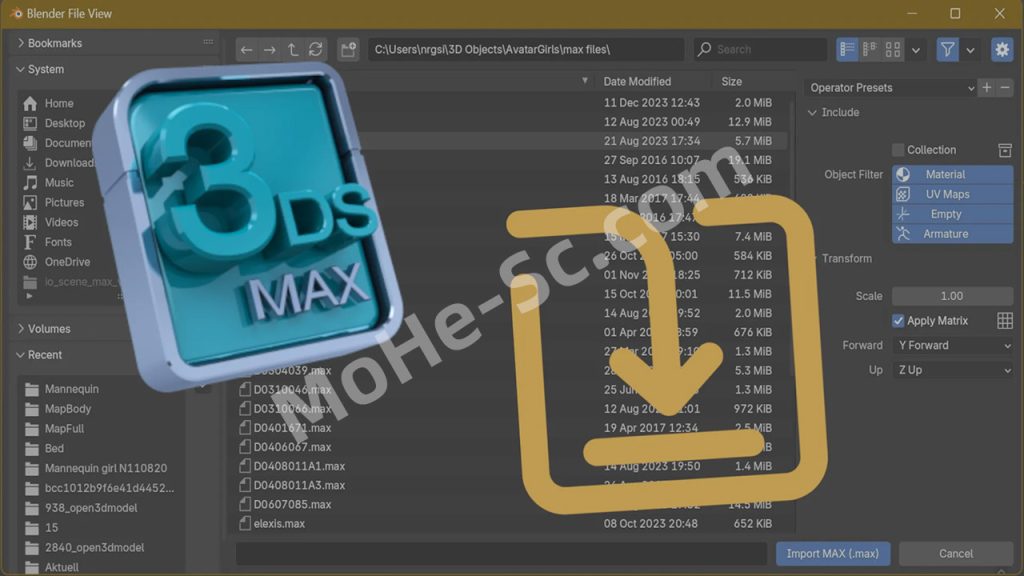Toggle the Armature object filter
Viewport: 1024px width, 576px height.
pyautogui.click(x=952, y=234)
